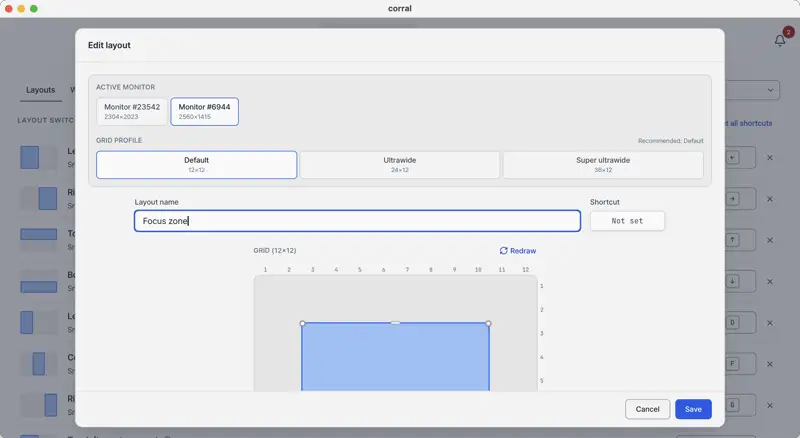Choose Monitor #6944 as active monitor

(204, 111)
